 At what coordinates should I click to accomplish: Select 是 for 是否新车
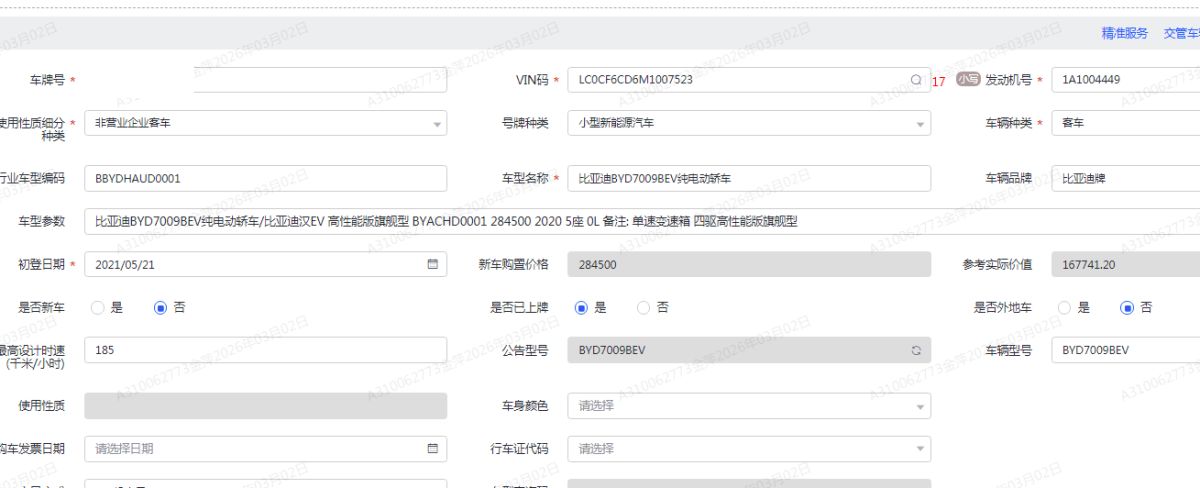(98, 308)
